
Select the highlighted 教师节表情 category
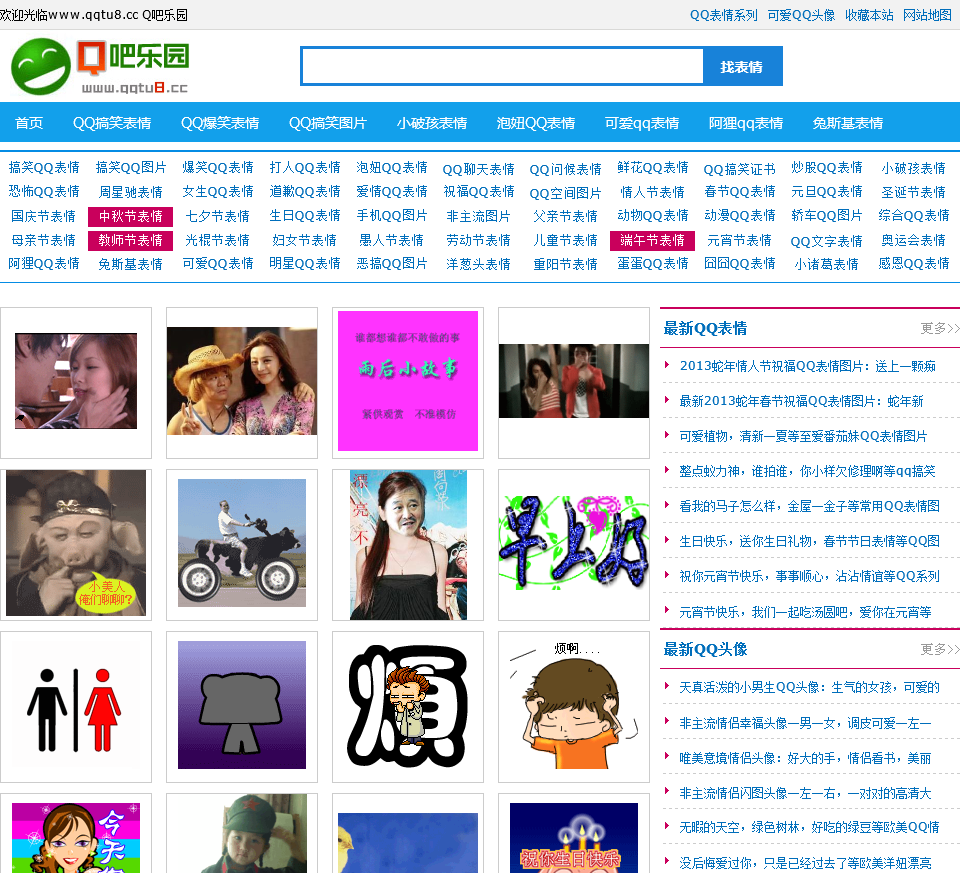point(130,241)
